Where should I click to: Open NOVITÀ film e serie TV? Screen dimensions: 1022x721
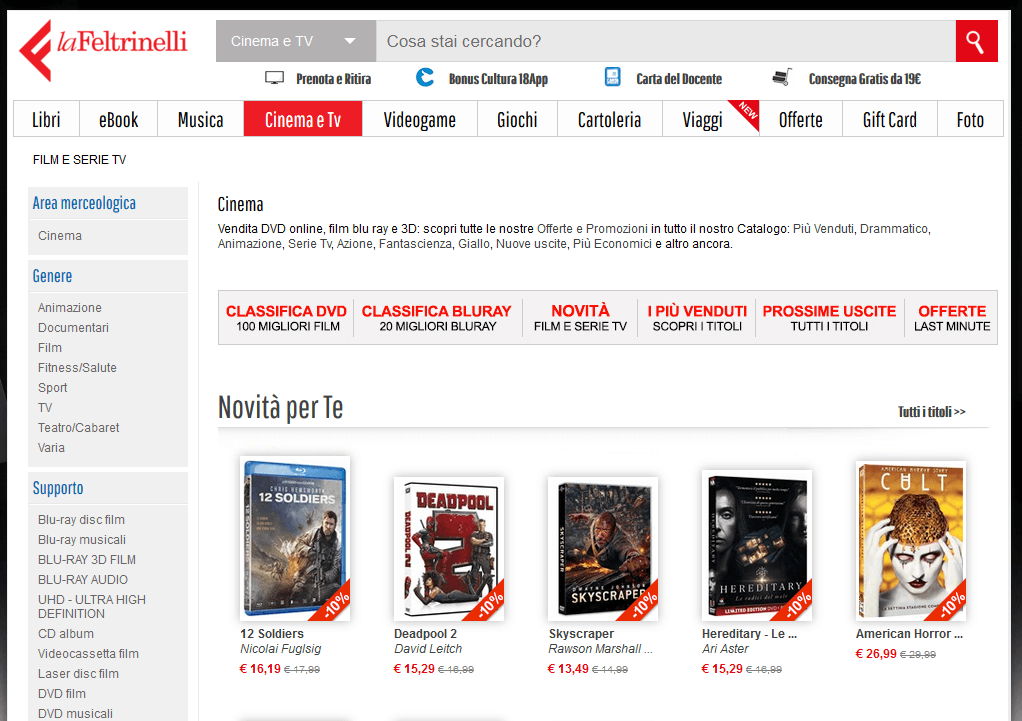click(x=580, y=318)
